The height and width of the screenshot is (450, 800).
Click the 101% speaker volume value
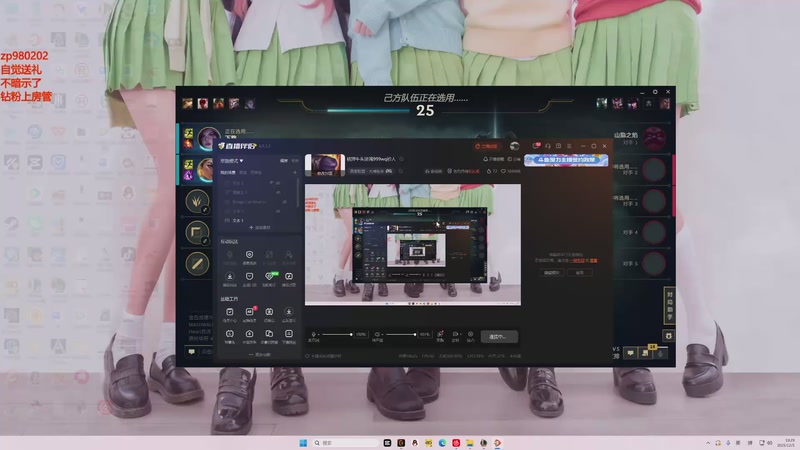pyautogui.click(x=424, y=335)
